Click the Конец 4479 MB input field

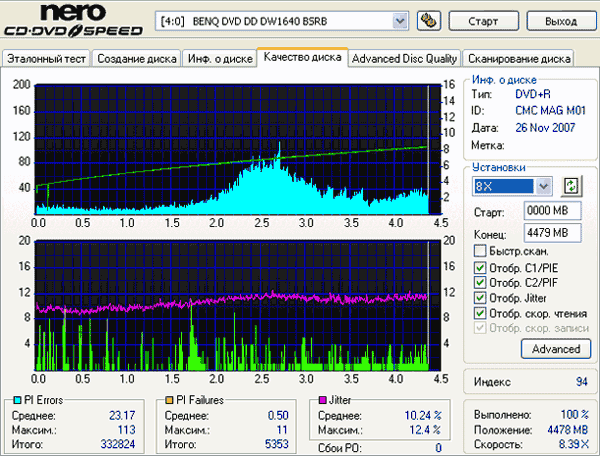(x=553, y=233)
